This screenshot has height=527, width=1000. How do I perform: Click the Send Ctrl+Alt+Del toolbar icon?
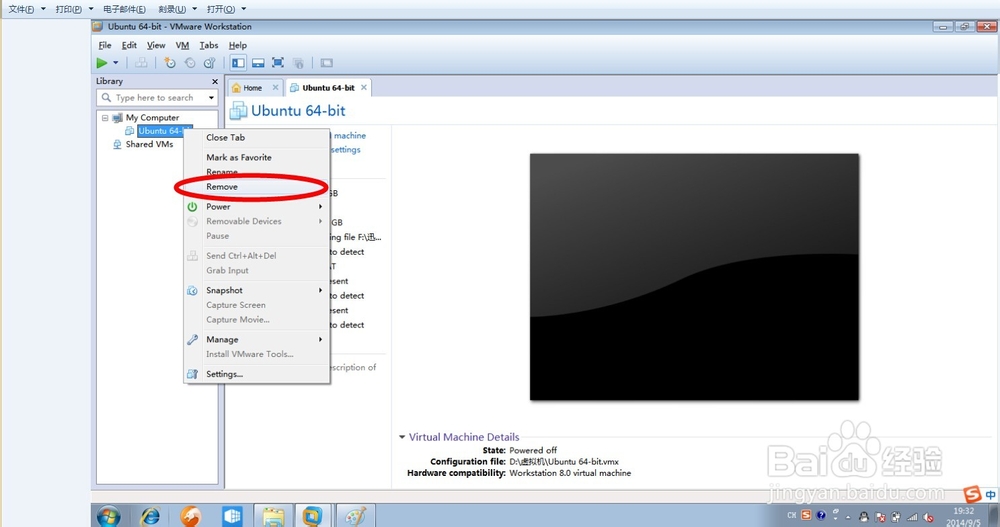pyautogui.click(x=141, y=63)
